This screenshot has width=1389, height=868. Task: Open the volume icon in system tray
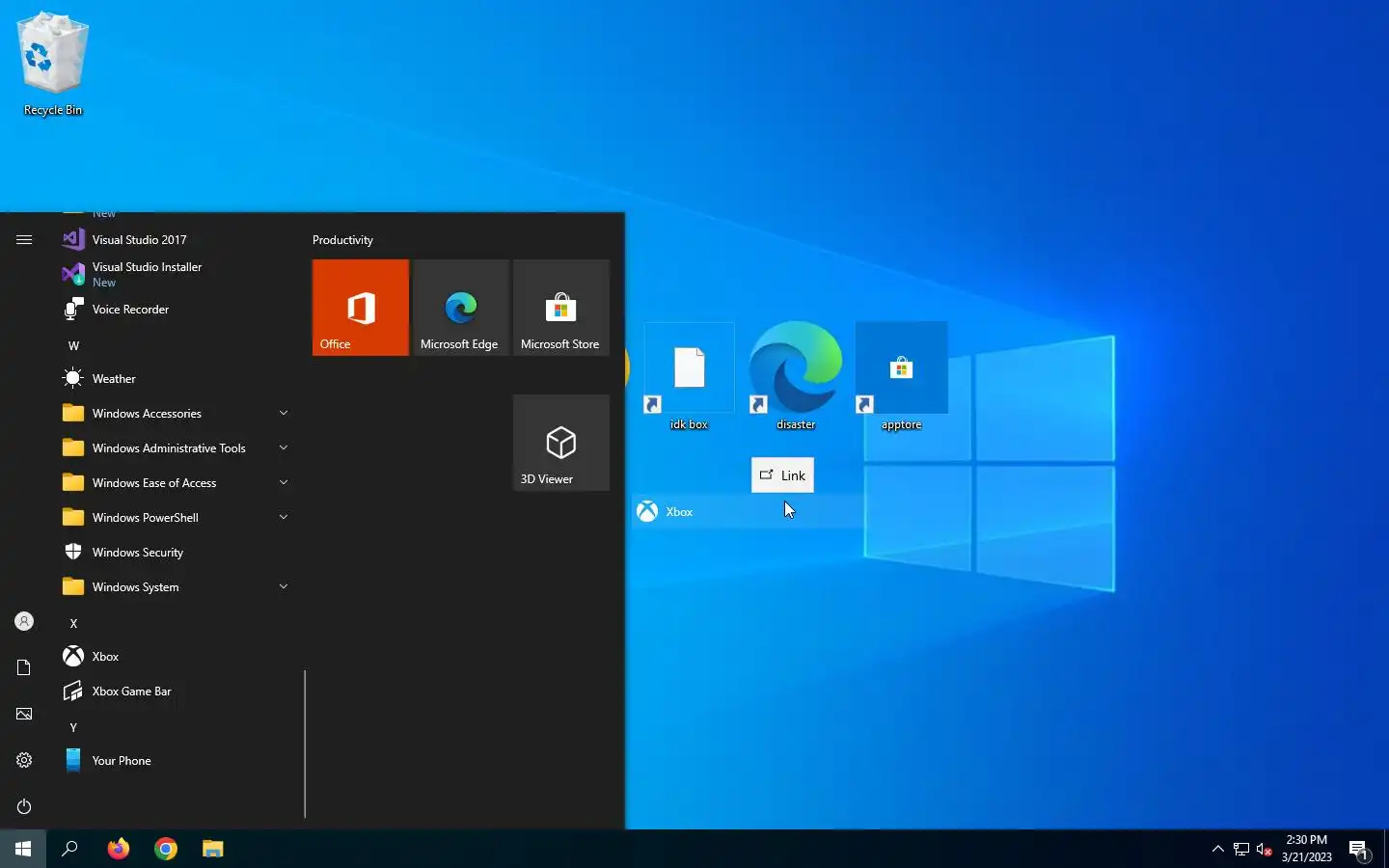[1265, 850]
